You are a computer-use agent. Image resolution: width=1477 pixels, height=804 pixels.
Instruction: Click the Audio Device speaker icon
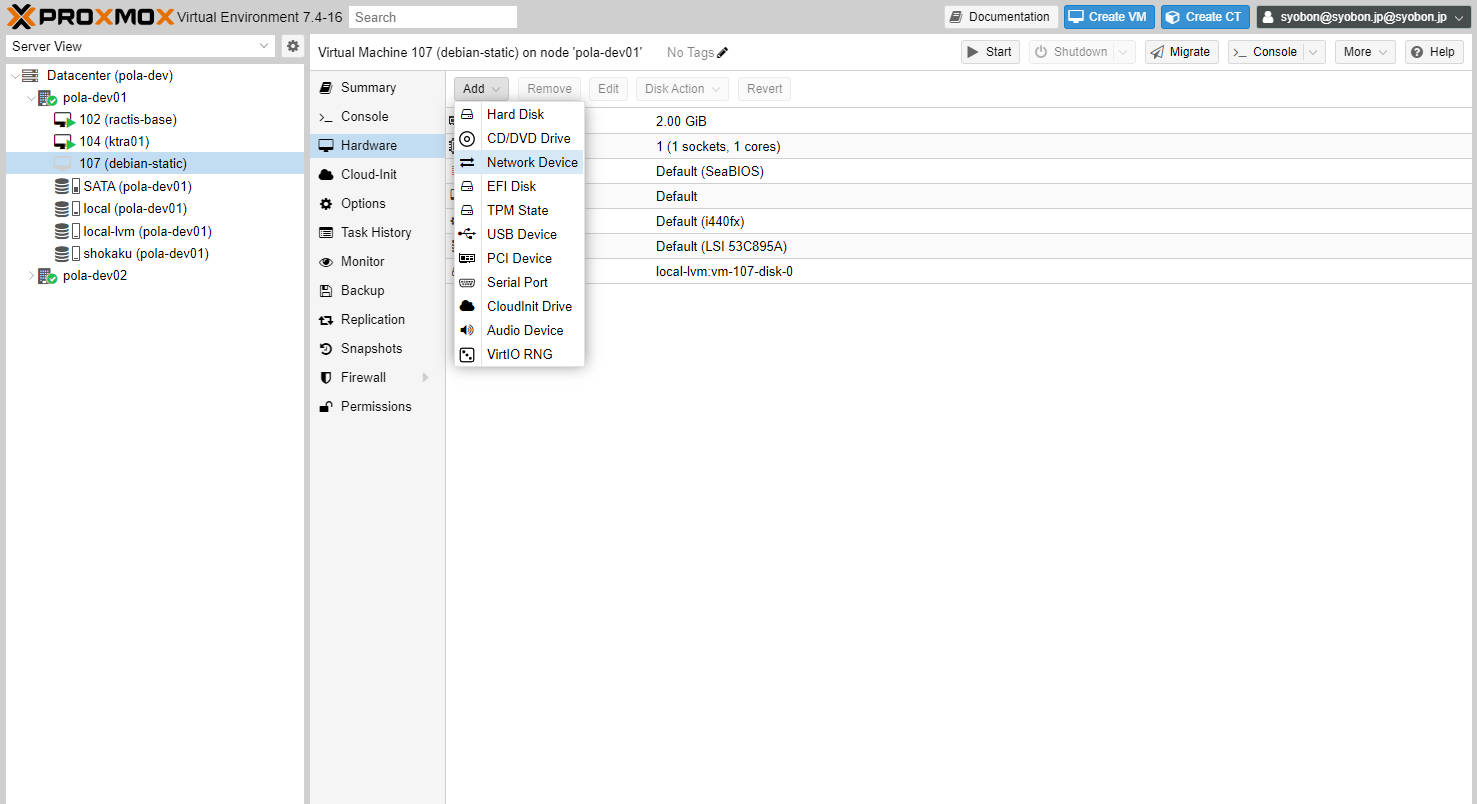pyautogui.click(x=467, y=330)
